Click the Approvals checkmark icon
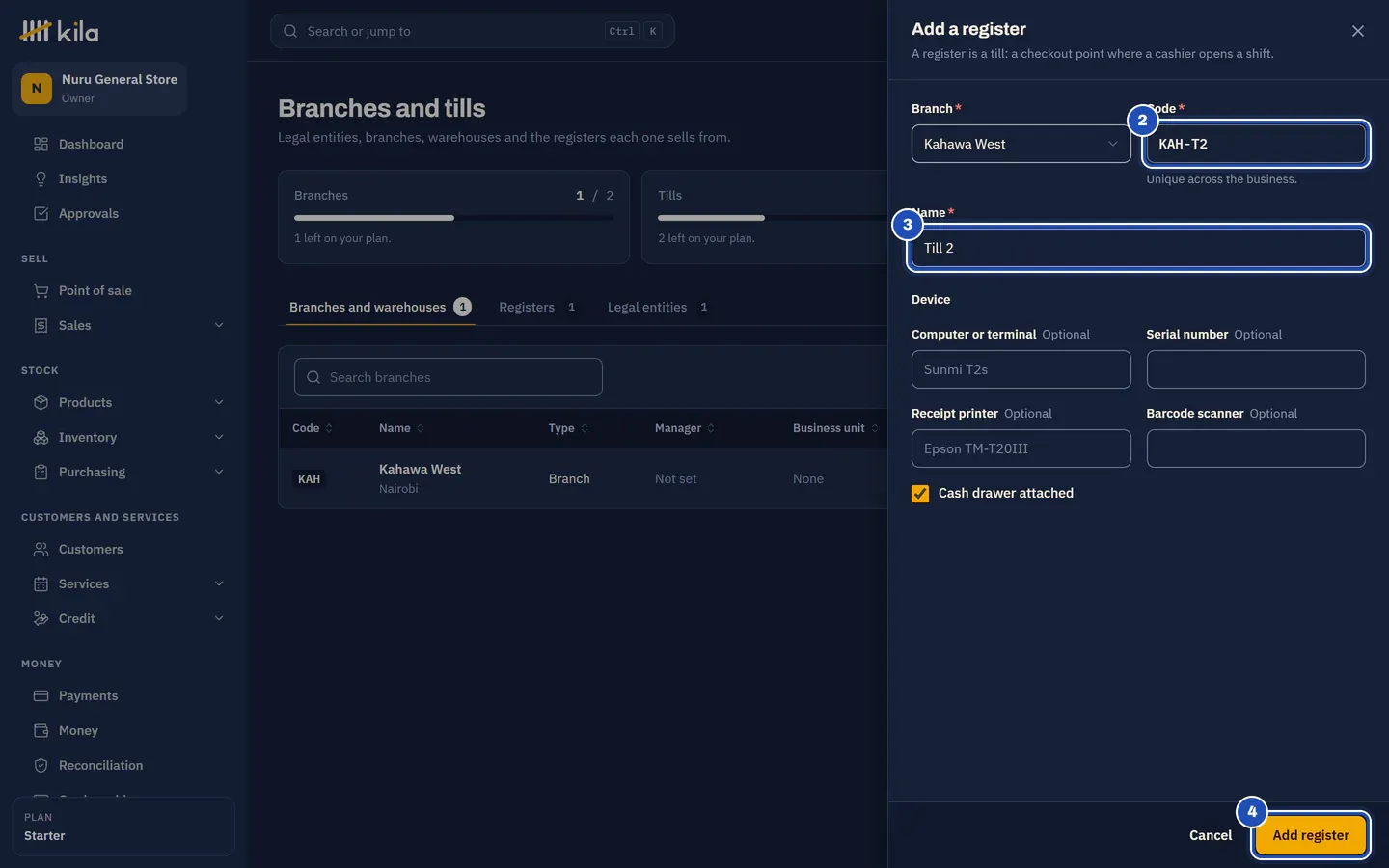The image size is (1389, 868). (41, 214)
